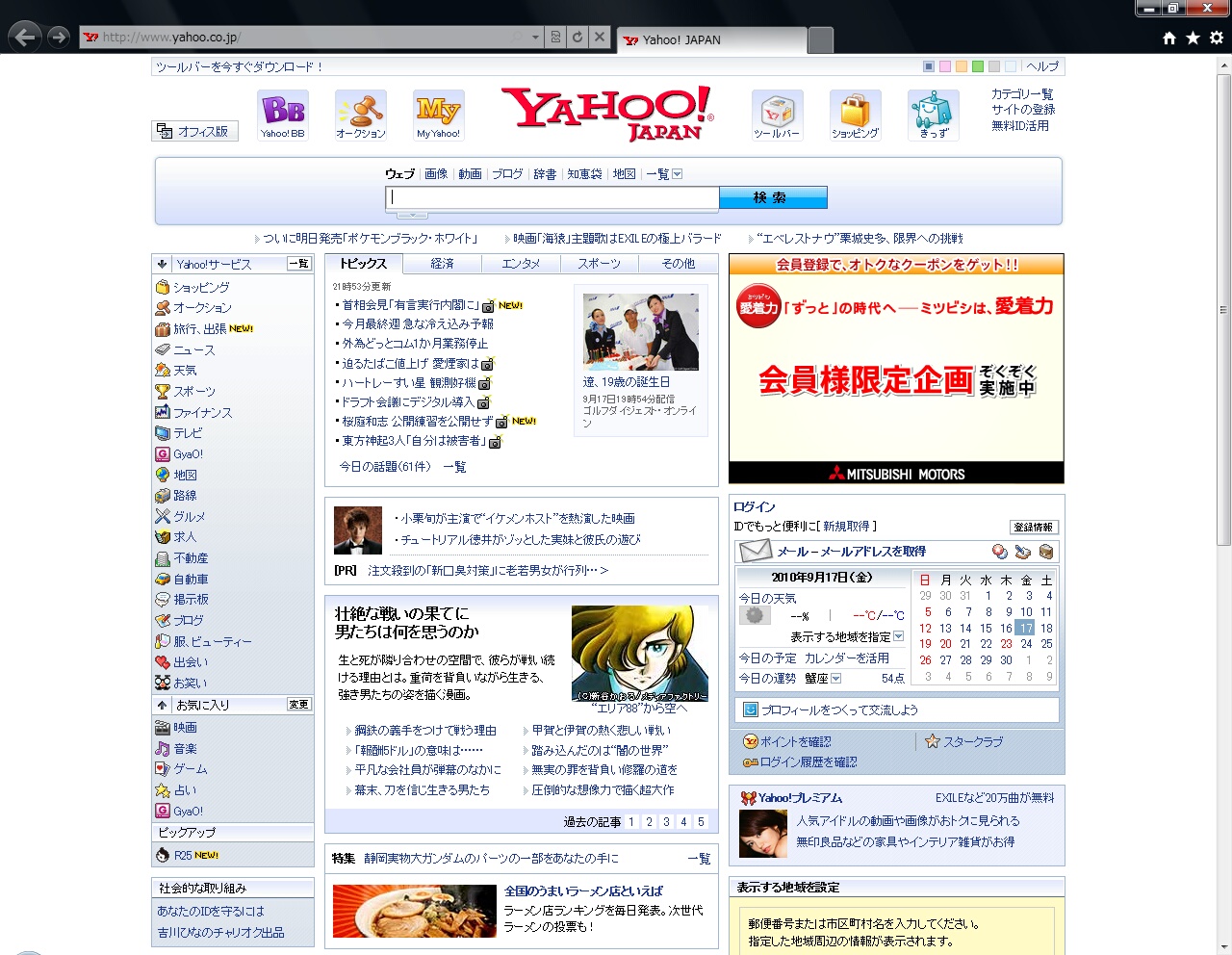Viewport: 1232px width, 955px height.
Task: Open the ヘルプ link
Action: click(1042, 66)
